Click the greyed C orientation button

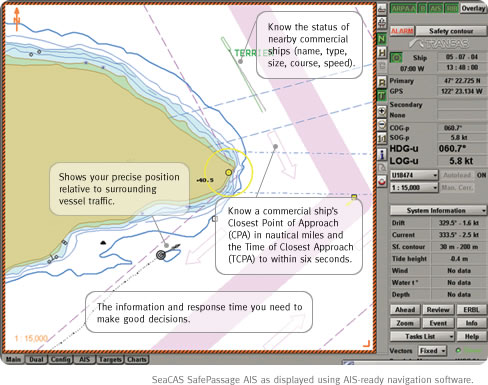click(382, 66)
